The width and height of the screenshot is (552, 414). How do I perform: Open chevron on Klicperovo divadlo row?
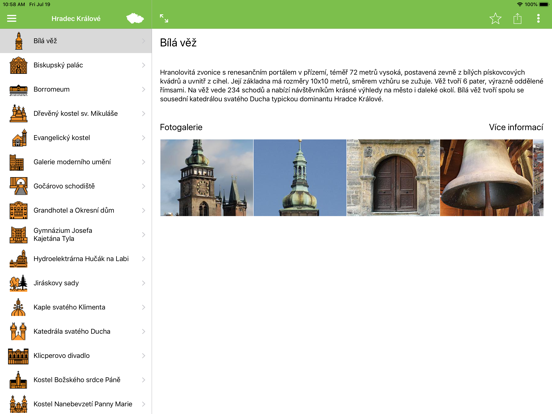coord(144,356)
